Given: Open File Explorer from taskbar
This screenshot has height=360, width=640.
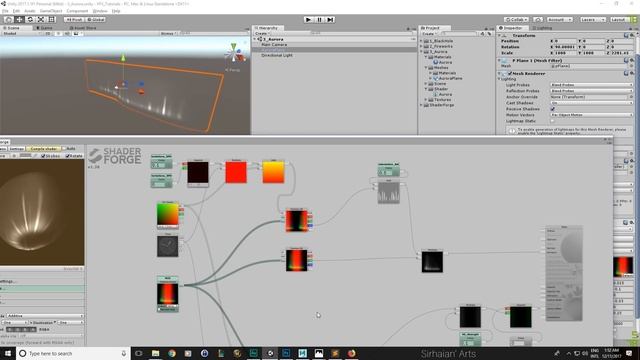Looking at the screenshot, I should click(x=155, y=353).
